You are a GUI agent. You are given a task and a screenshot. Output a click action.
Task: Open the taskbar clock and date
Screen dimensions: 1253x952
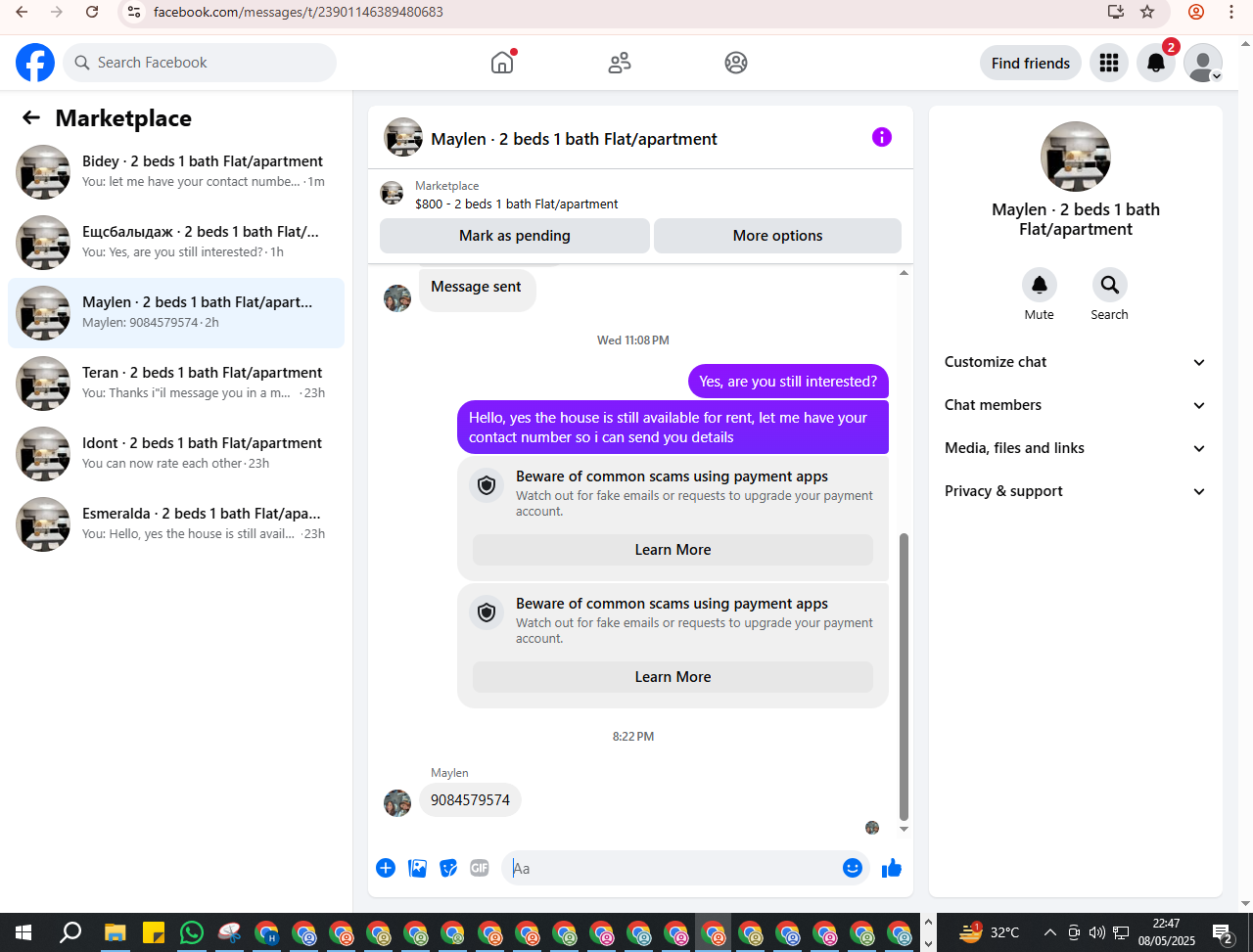tap(1166, 932)
